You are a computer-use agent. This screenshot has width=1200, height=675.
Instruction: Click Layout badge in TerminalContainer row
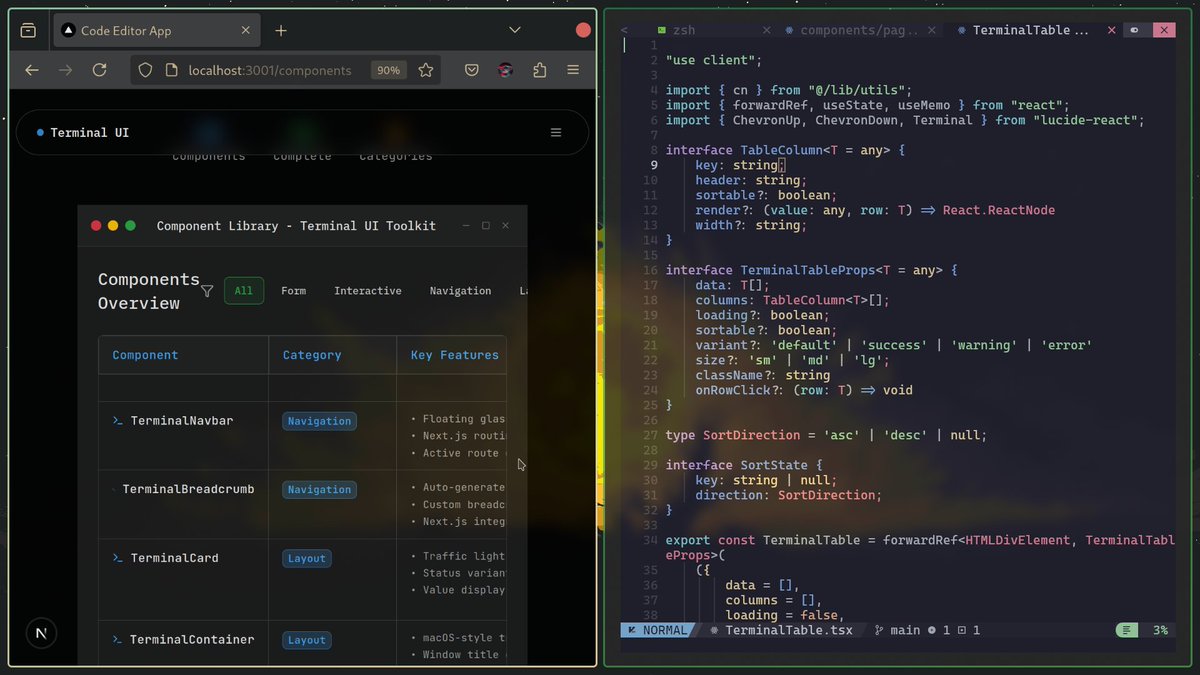pos(307,640)
